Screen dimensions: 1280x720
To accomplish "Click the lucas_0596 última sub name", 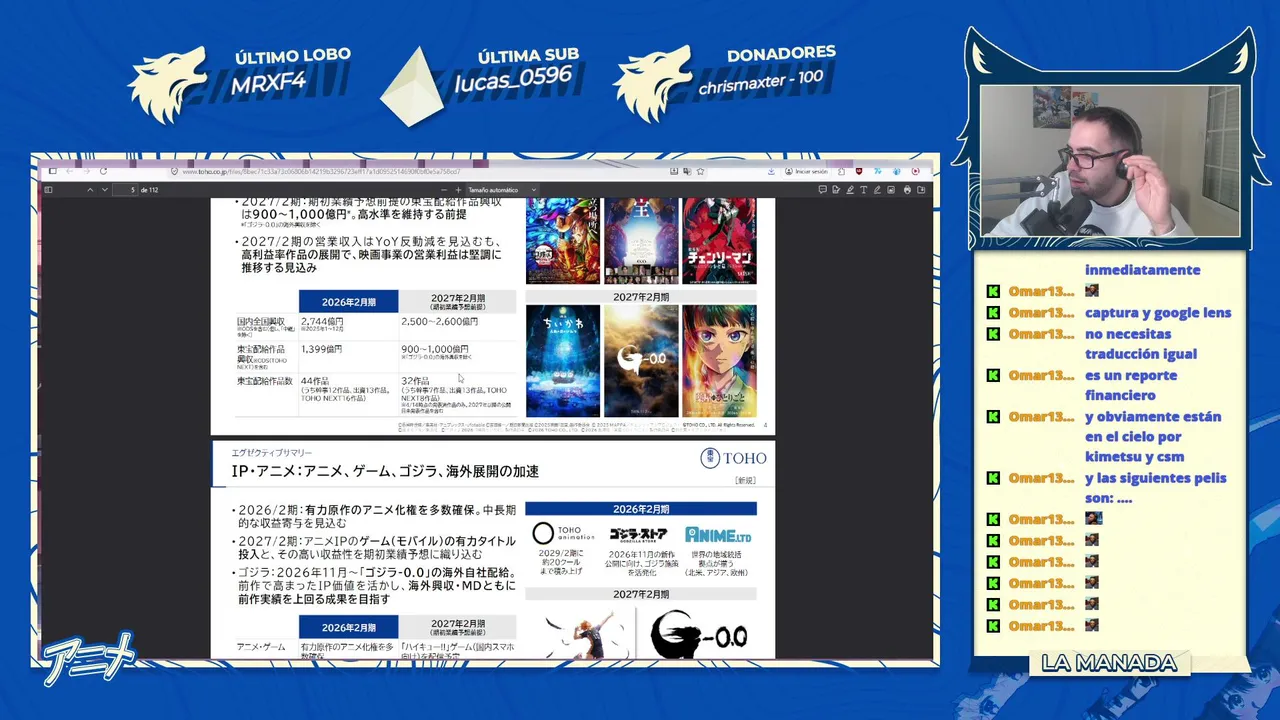I will 513,78.
